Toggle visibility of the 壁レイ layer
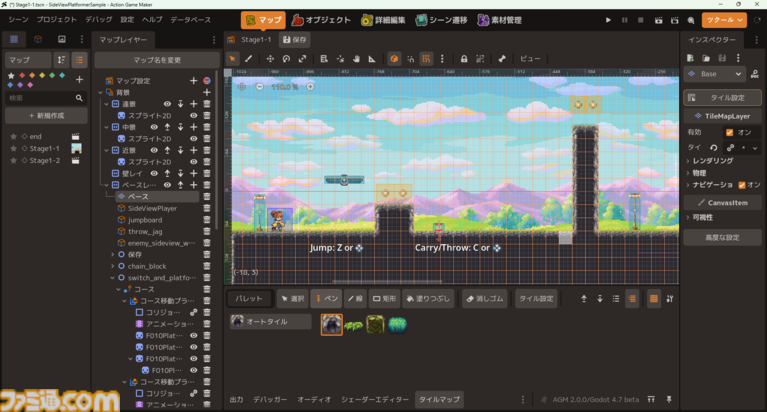 point(154,173)
